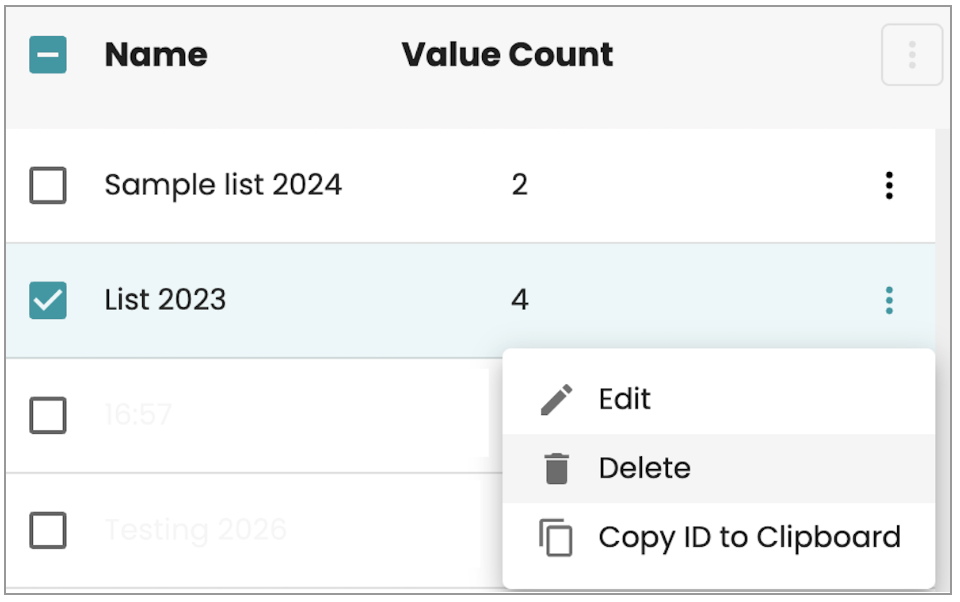Select Edit from the context menu
The image size is (960, 602).
[x=624, y=397]
